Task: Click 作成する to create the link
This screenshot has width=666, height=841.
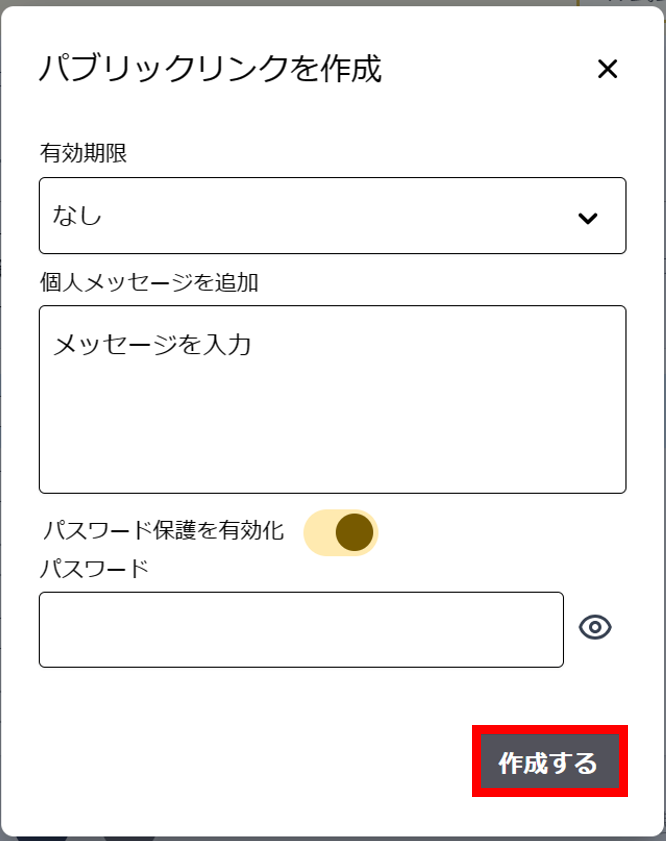Action: point(549,763)
